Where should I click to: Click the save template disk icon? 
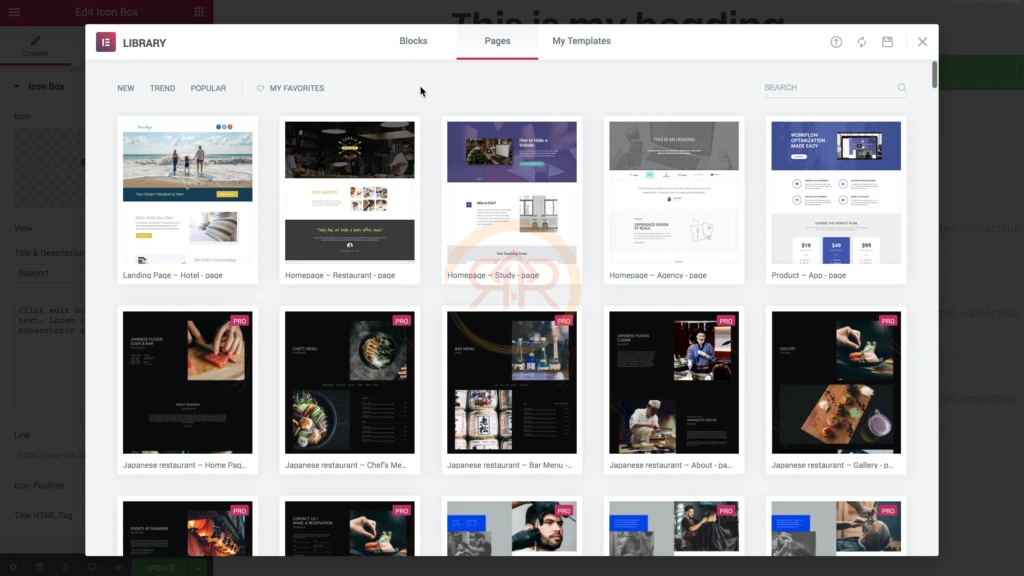click(x=887, y=42)
